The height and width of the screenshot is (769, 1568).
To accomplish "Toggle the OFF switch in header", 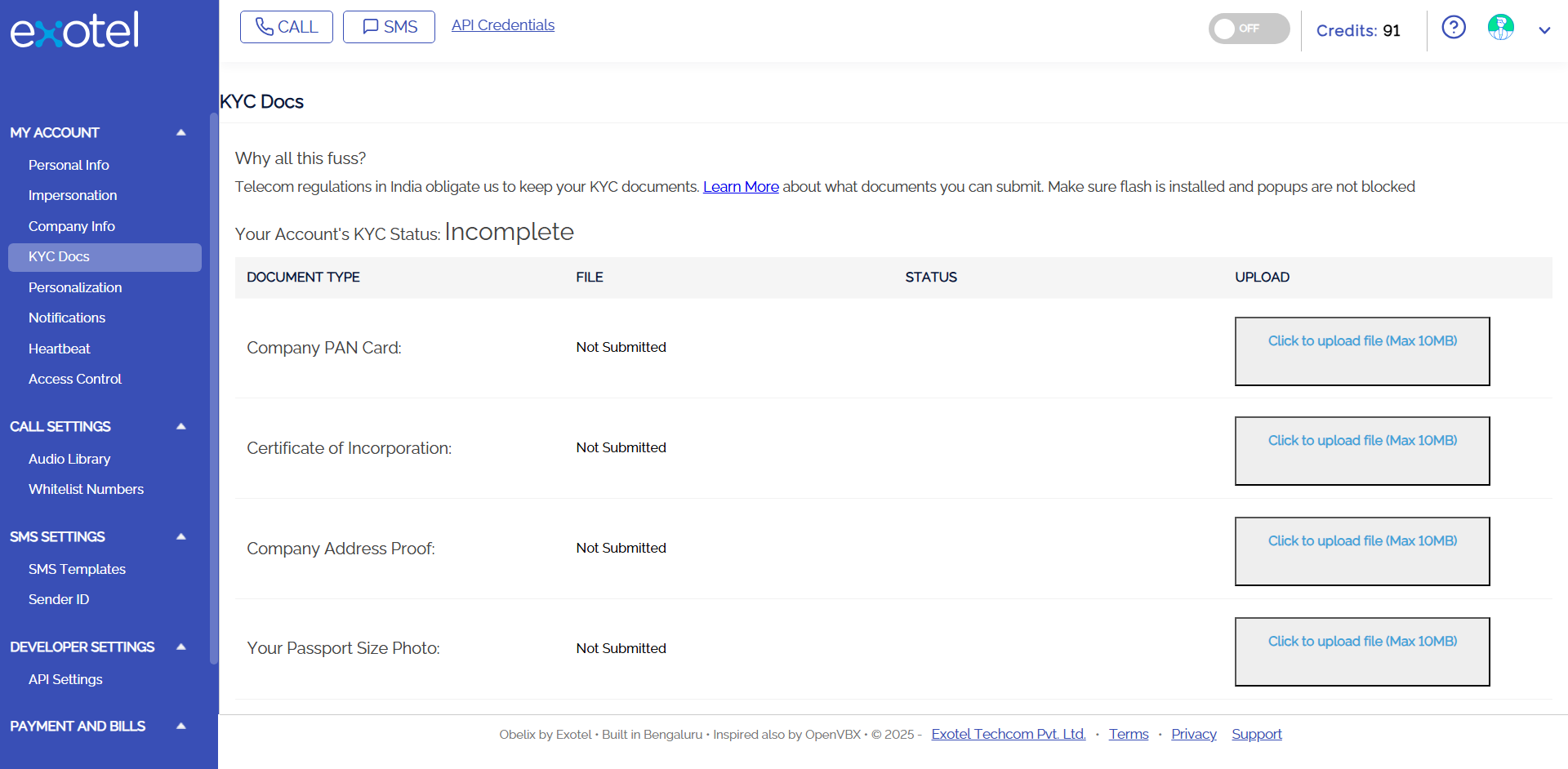I will (x=1249, y=29).
